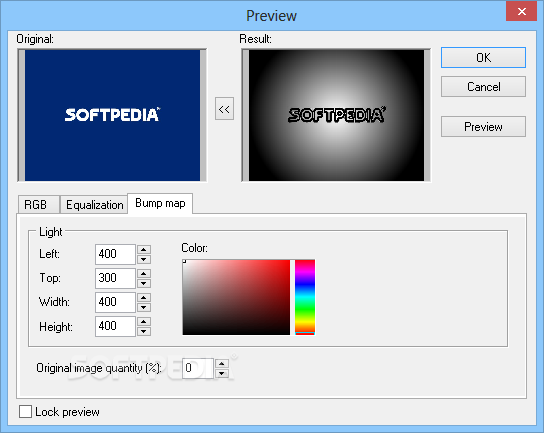Click the Original image quantity input field
Image resolution: width=544 pixels, height=433 pixels.
pos(197,368)
